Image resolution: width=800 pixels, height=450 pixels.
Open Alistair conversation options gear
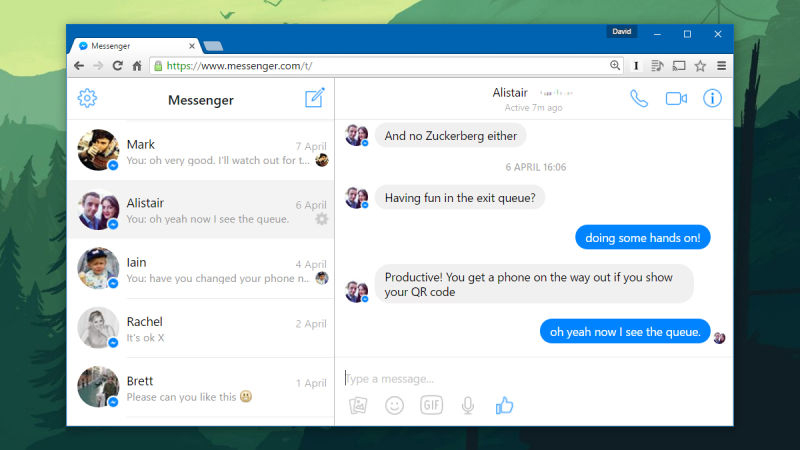click(321, 219)
